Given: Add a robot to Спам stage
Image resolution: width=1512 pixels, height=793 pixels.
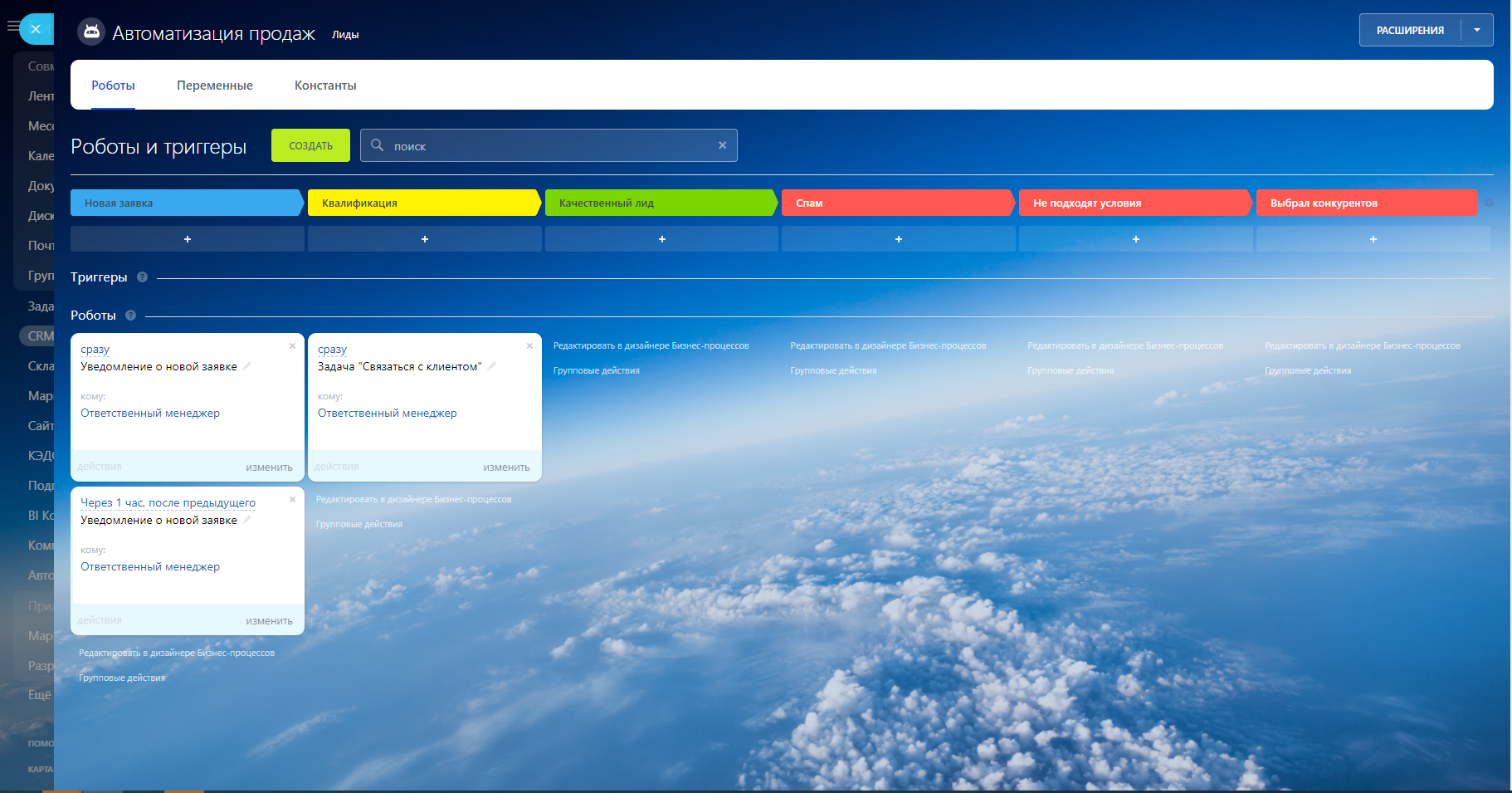Looking at the screenshot, I should [x=899, y=239].
